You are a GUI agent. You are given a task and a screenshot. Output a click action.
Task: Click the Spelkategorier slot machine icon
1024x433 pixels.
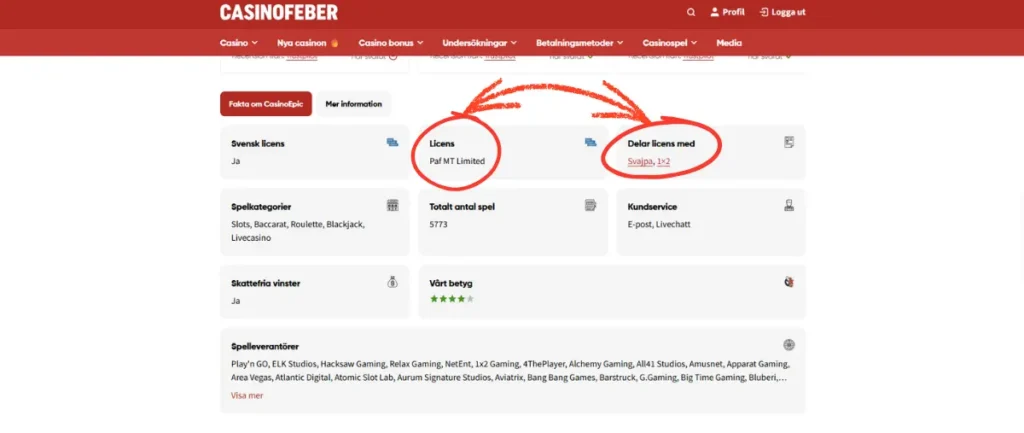pyautogui.click(x=392, y=205)
